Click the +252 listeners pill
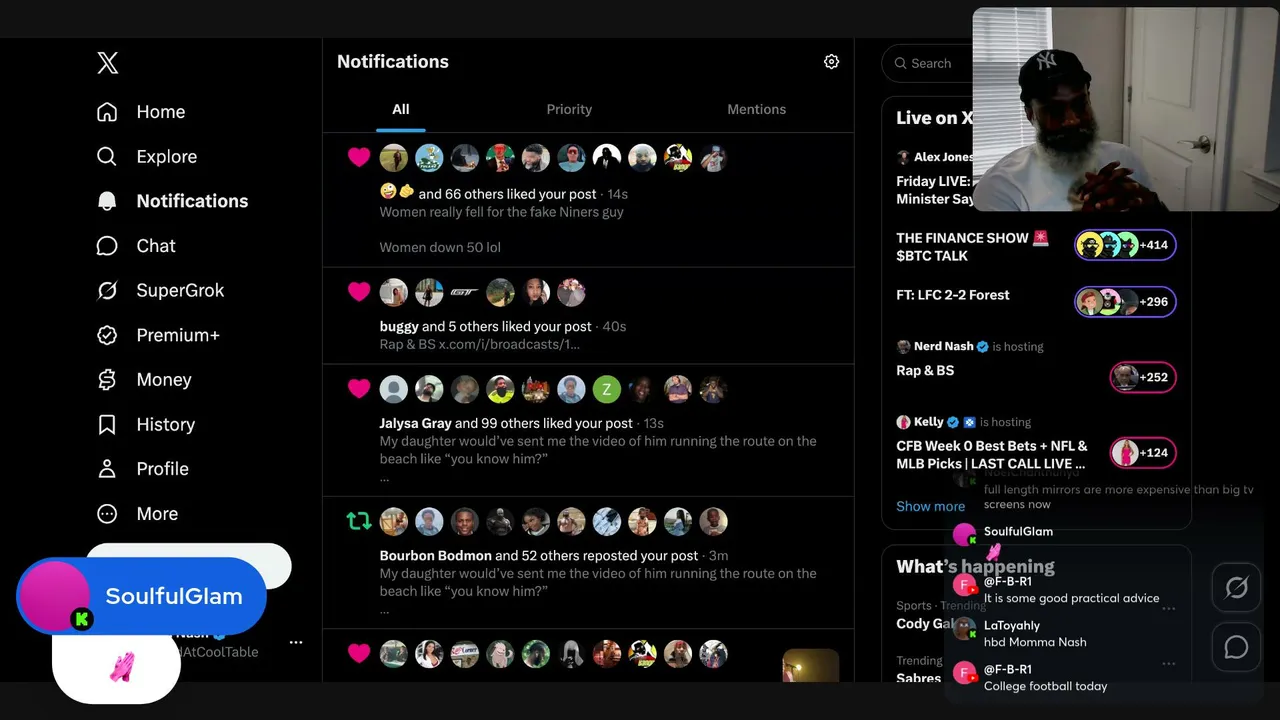The width and height of the screenshot is (1280, 720). click(1143, 377)
